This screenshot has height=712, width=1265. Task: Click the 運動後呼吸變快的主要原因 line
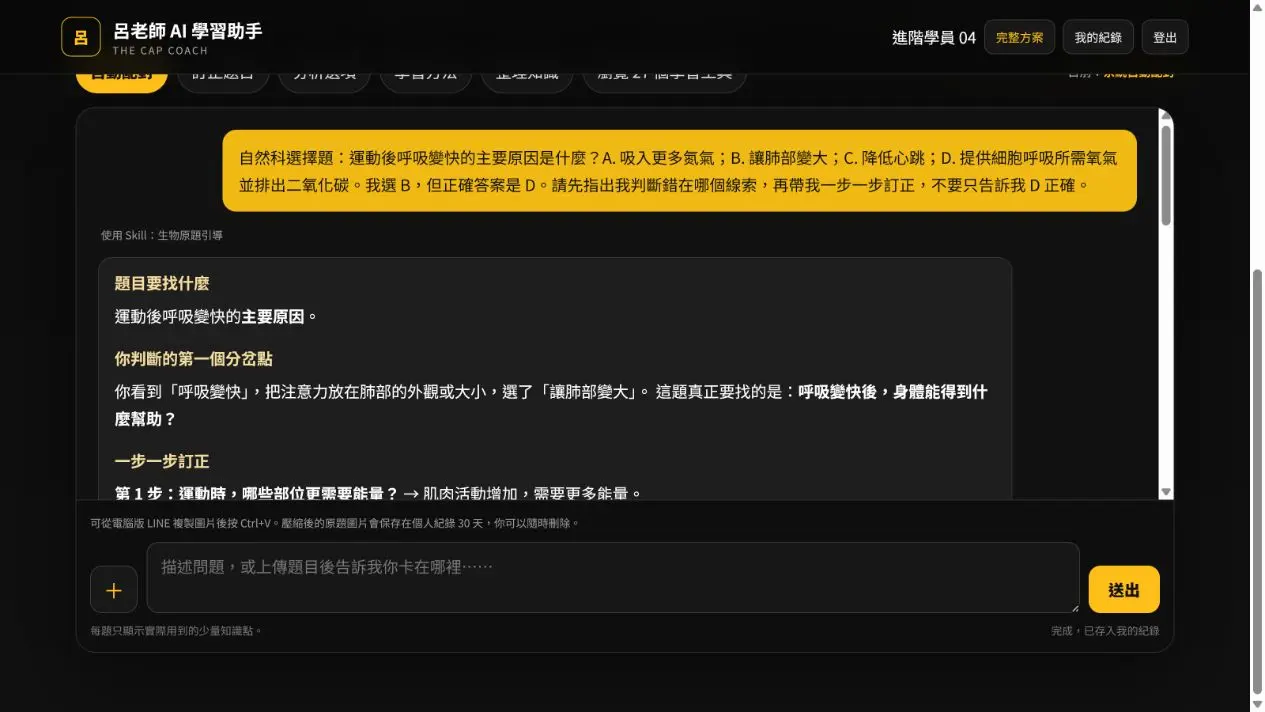216,317
